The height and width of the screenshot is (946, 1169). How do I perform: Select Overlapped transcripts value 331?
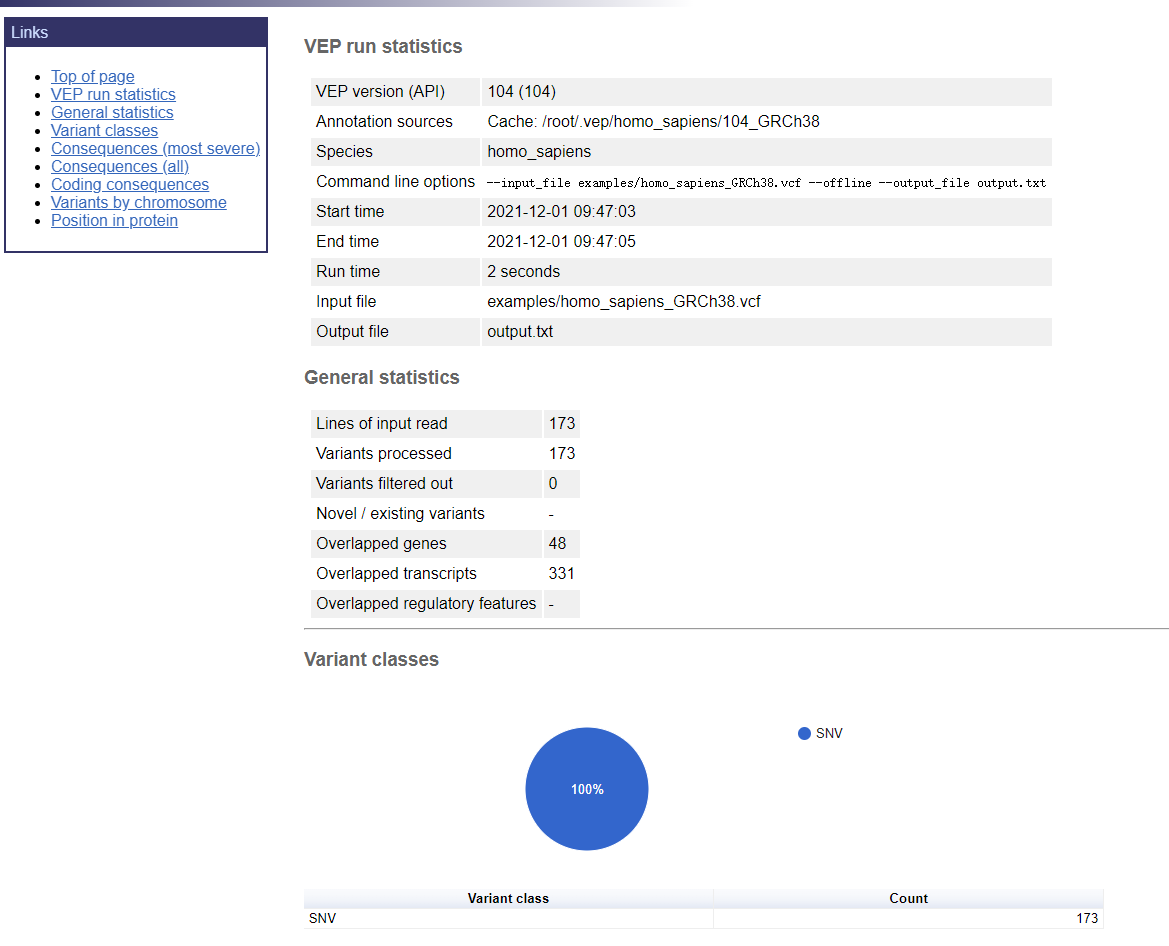coord(561,573)
